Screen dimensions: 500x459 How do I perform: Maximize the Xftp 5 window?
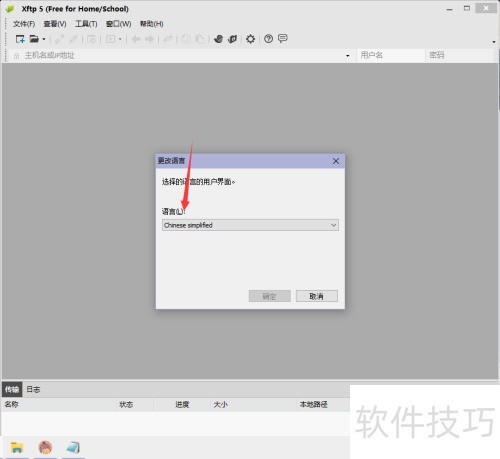[467, 8]
